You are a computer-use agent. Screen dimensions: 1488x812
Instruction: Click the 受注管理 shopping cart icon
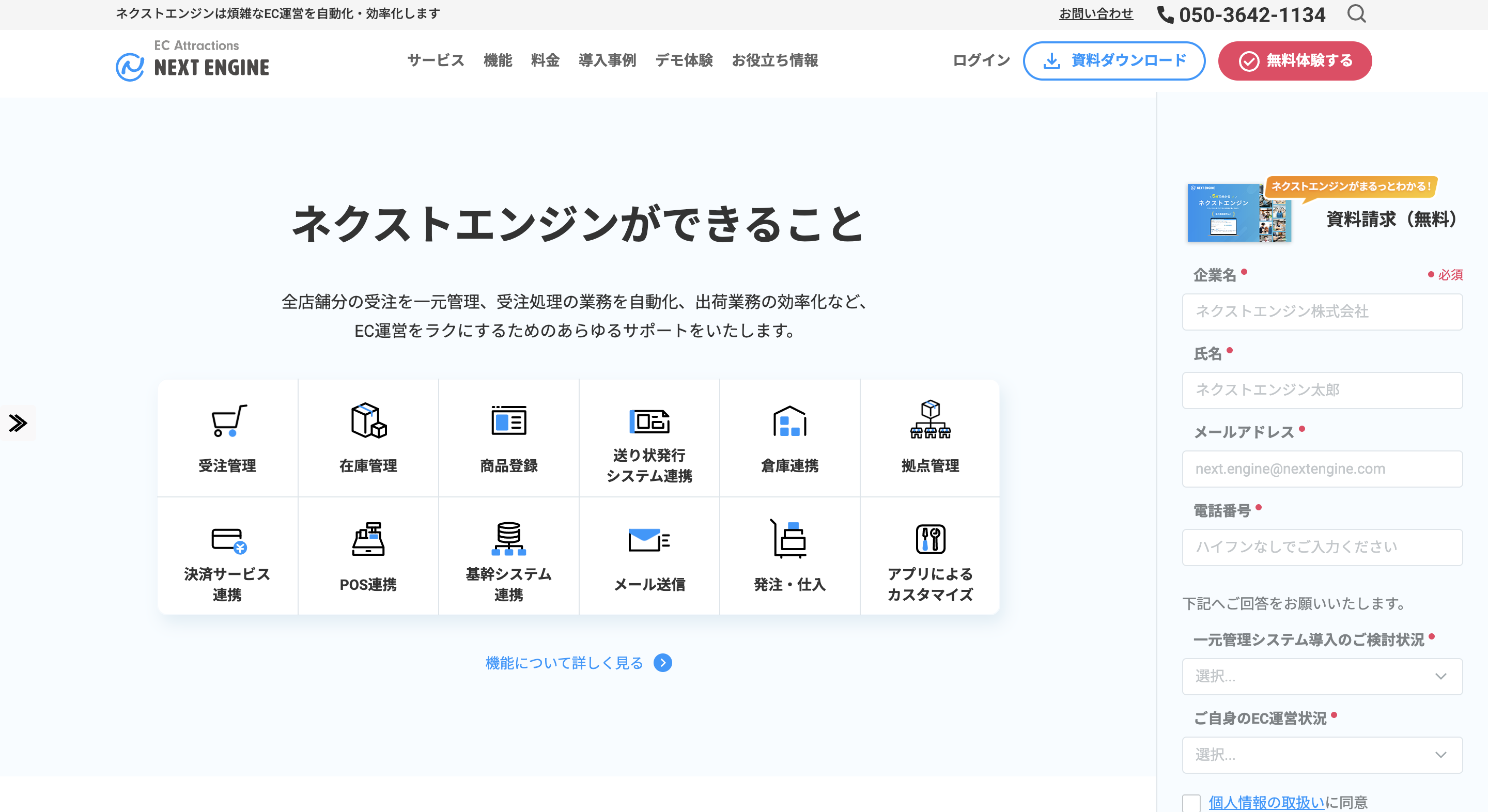click(229, 420)
